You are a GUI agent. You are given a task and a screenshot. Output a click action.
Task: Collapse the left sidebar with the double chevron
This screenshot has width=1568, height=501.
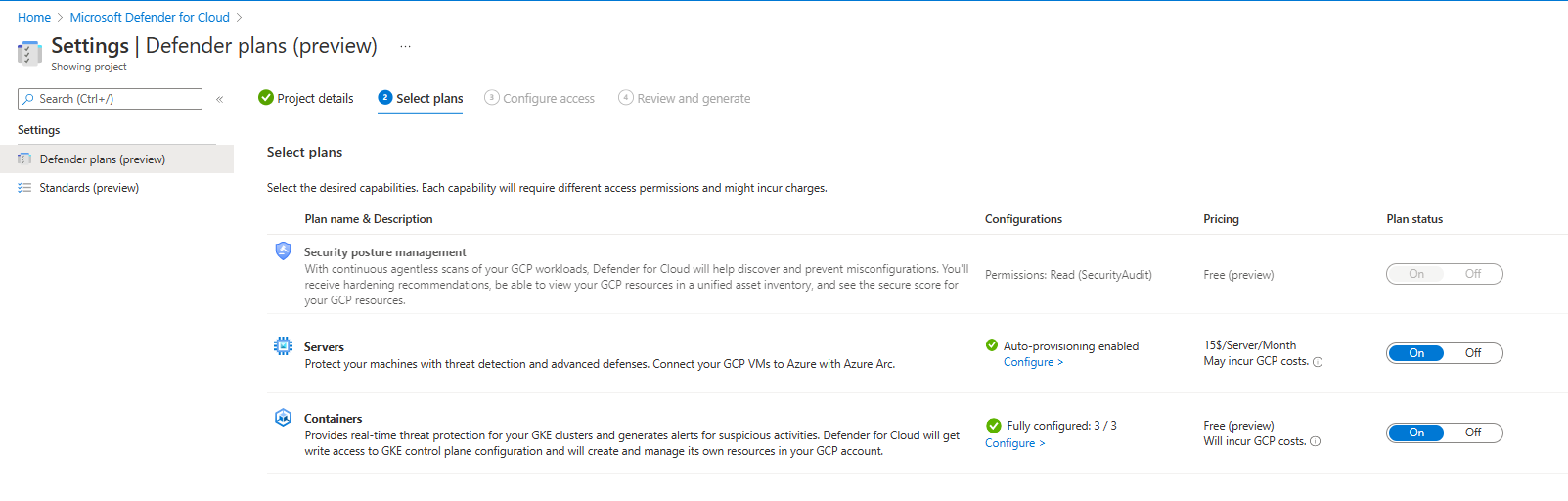click(x=220, y=99)
